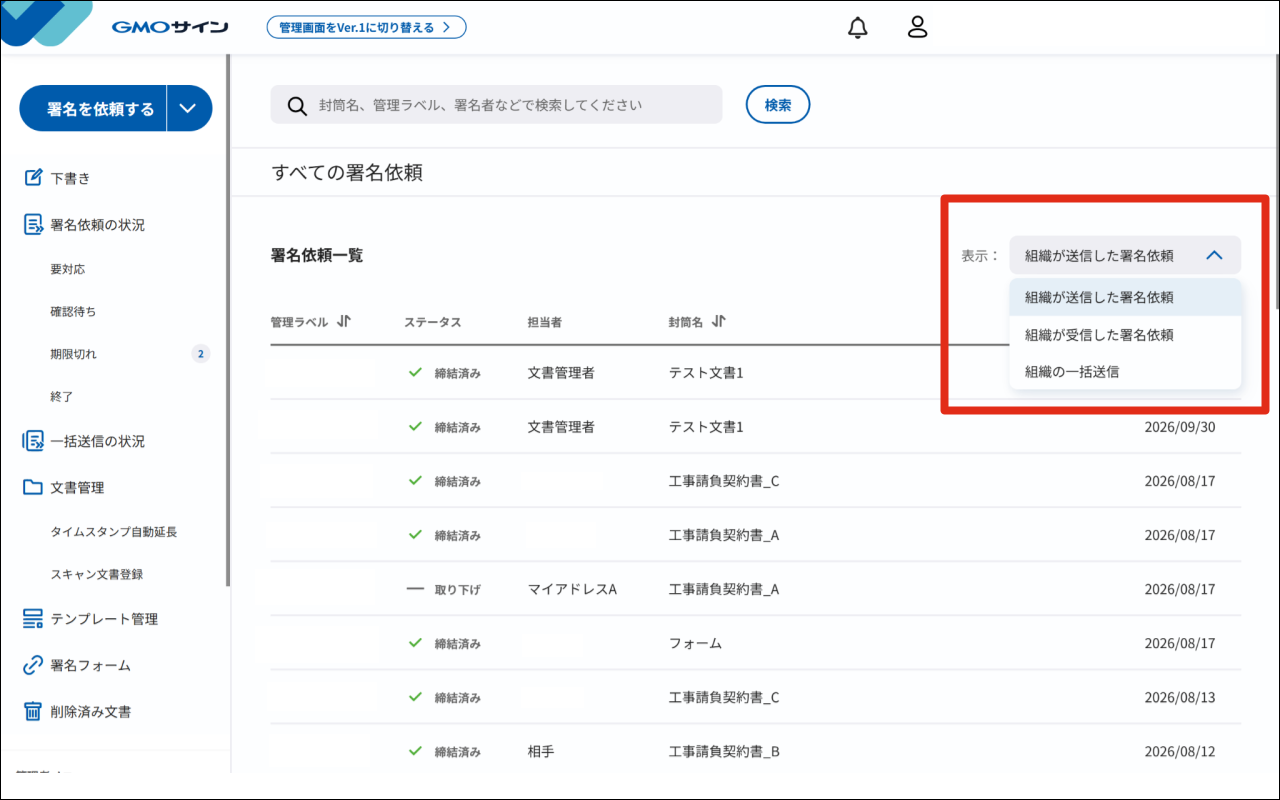Sort the list by 封筒名 arrows

(x=719, y=322)
